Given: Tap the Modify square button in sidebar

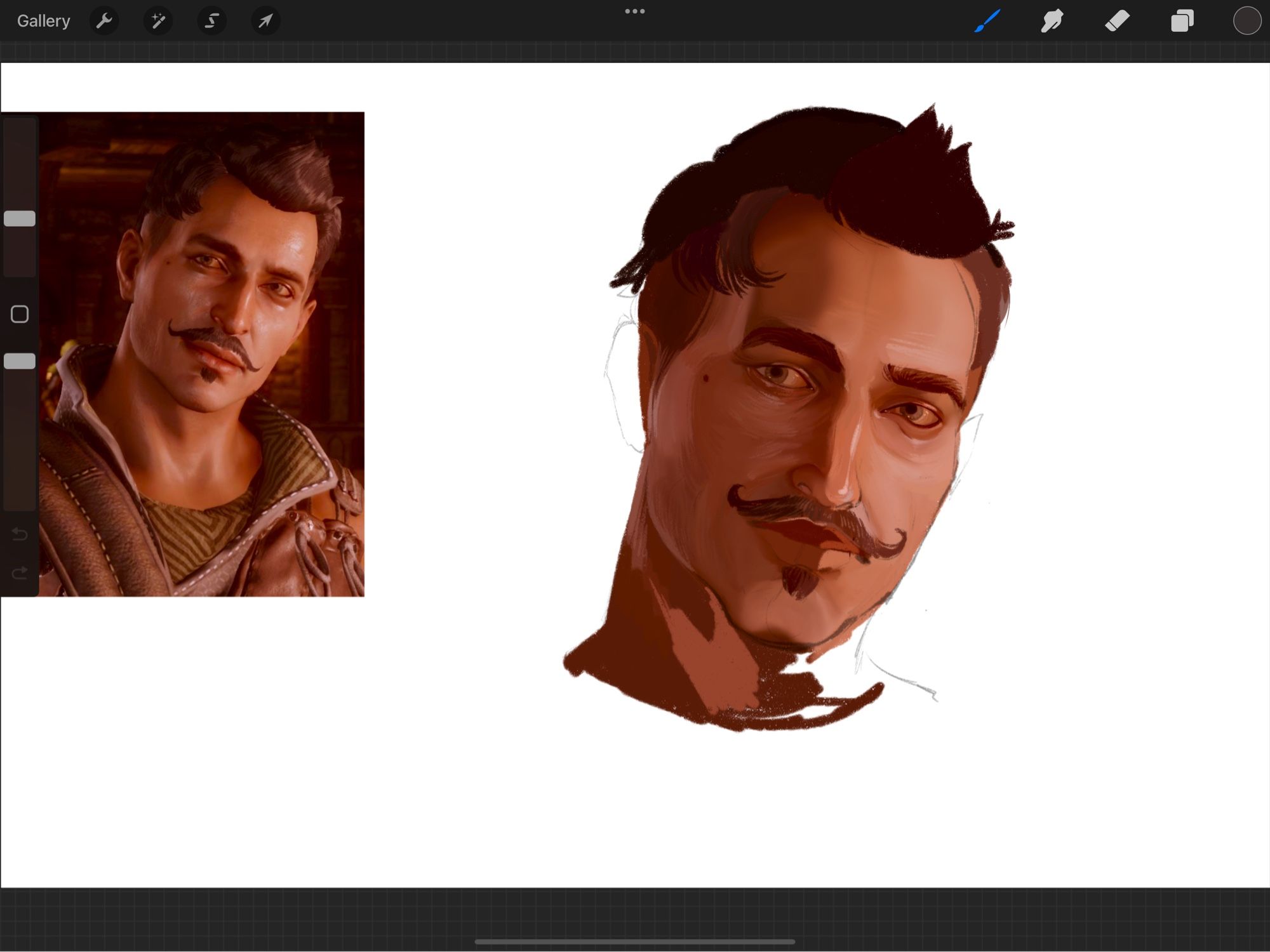Looking at the screenshot, I should (20, 314).
